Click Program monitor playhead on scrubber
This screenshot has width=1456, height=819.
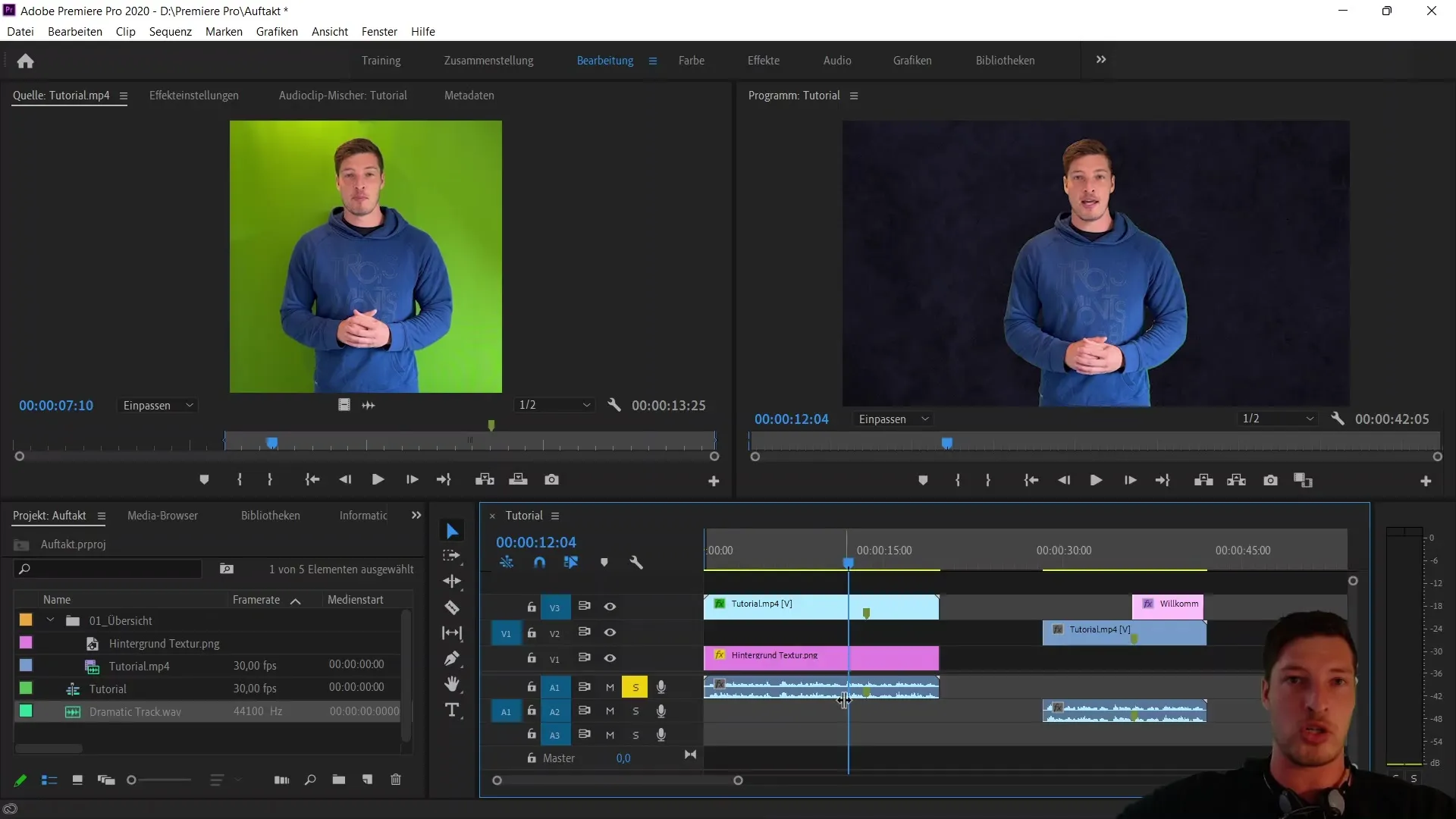[947, 443]
